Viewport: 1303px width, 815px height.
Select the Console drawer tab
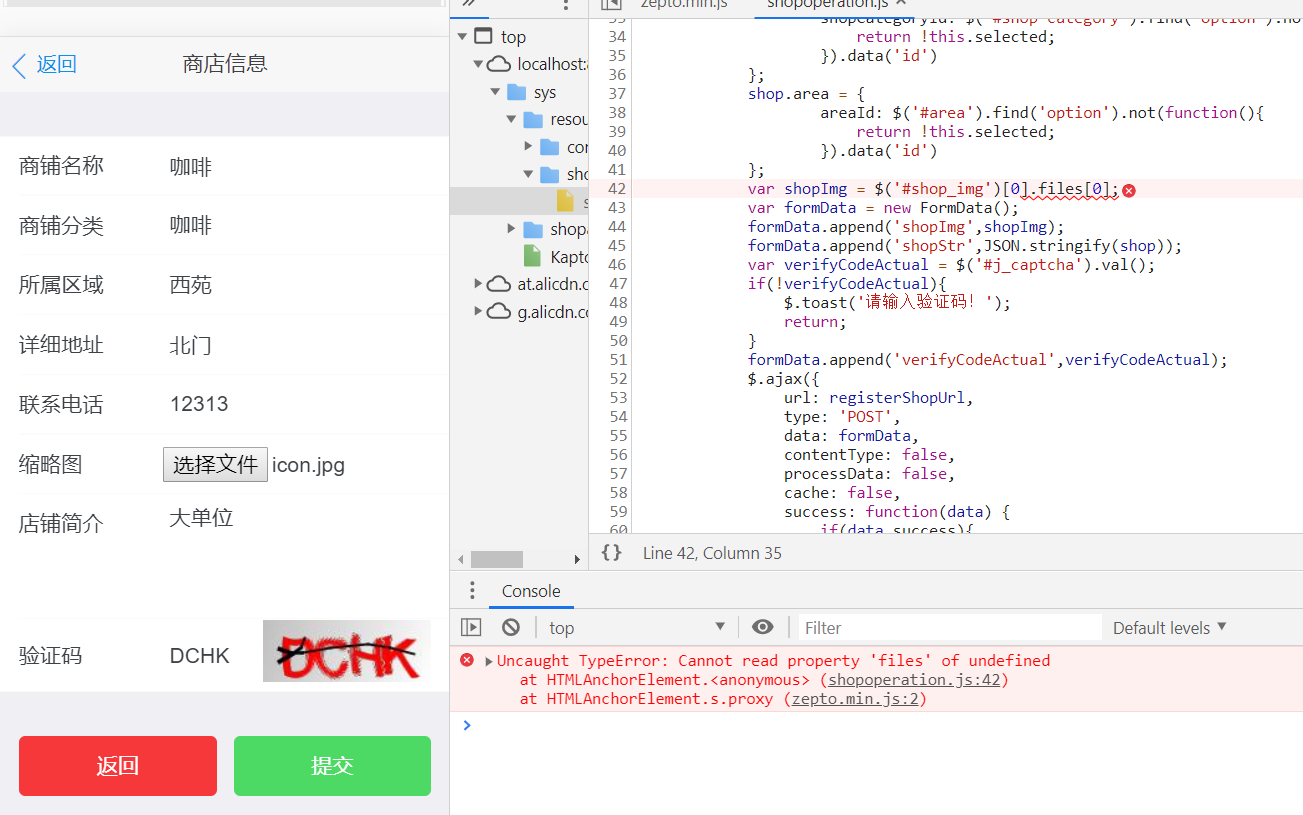(531, 591)
